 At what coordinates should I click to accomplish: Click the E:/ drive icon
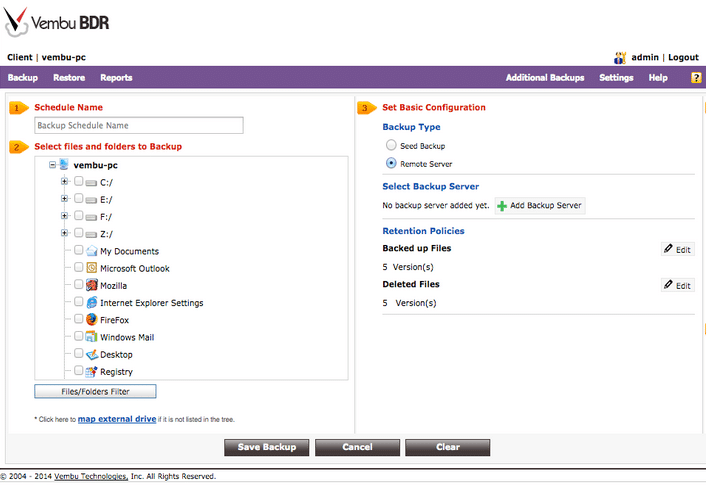tap(91, 200)
